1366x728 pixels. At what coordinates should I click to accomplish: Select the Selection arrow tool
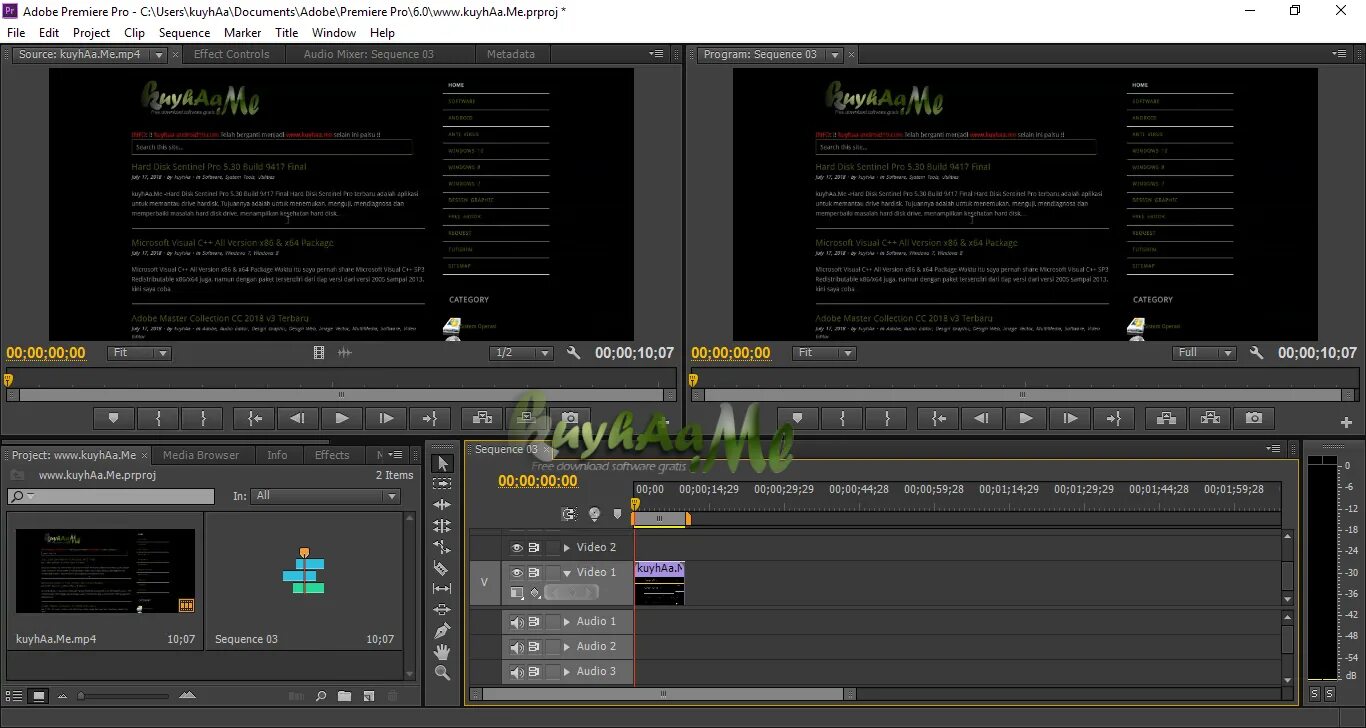pyautogui.click(x=442, y=463)
